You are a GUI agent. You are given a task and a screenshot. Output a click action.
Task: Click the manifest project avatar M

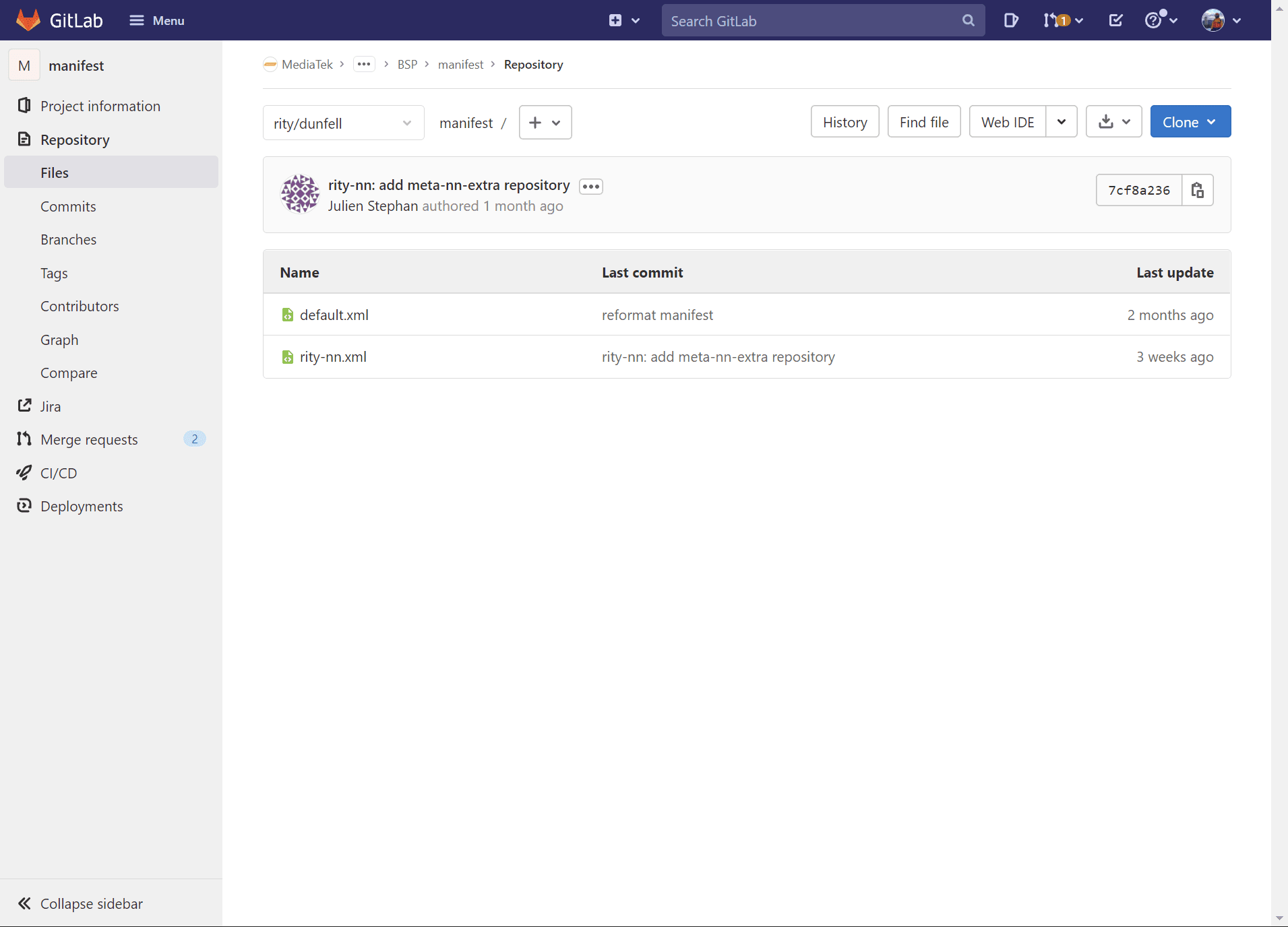pos(24,65)
